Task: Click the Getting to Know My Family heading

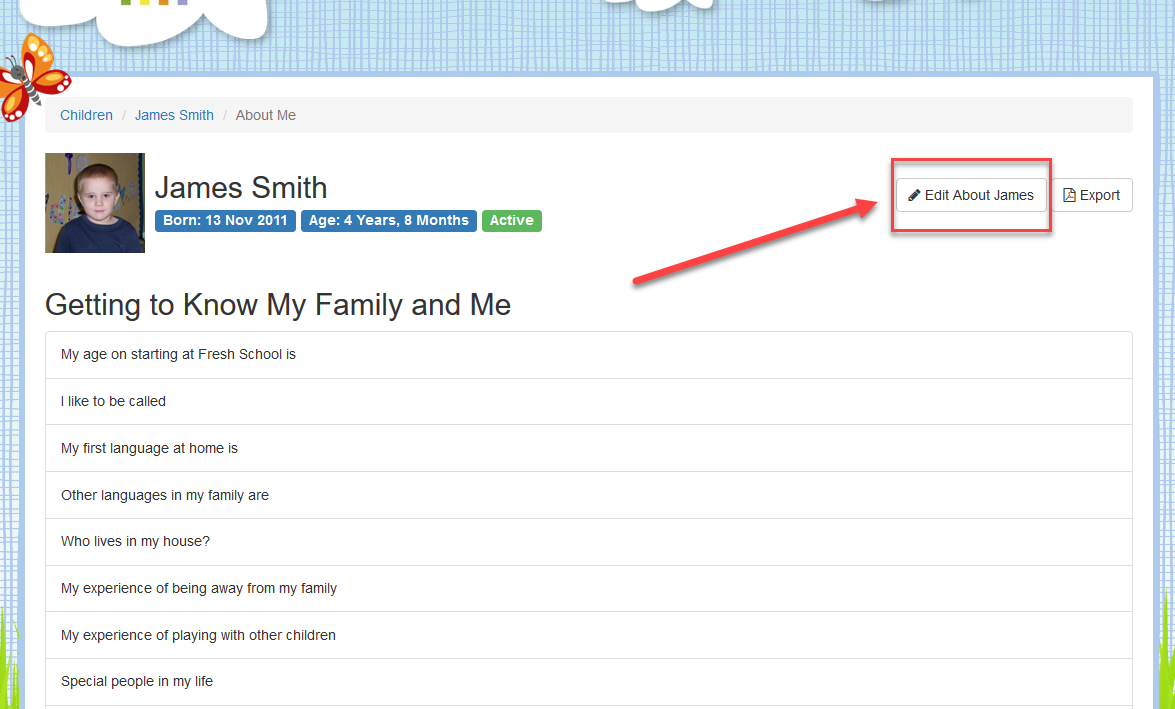Action: 278,305
